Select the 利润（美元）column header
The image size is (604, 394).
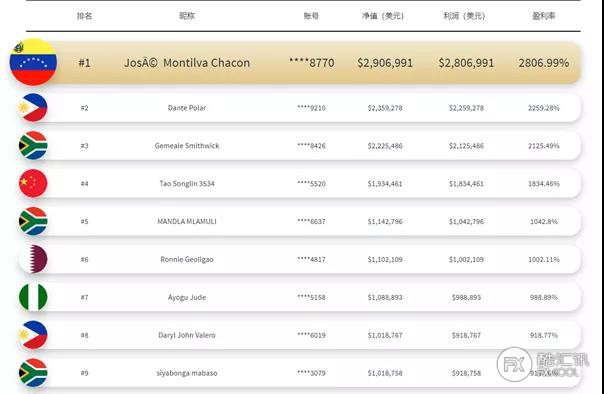(x=464, y=16)
